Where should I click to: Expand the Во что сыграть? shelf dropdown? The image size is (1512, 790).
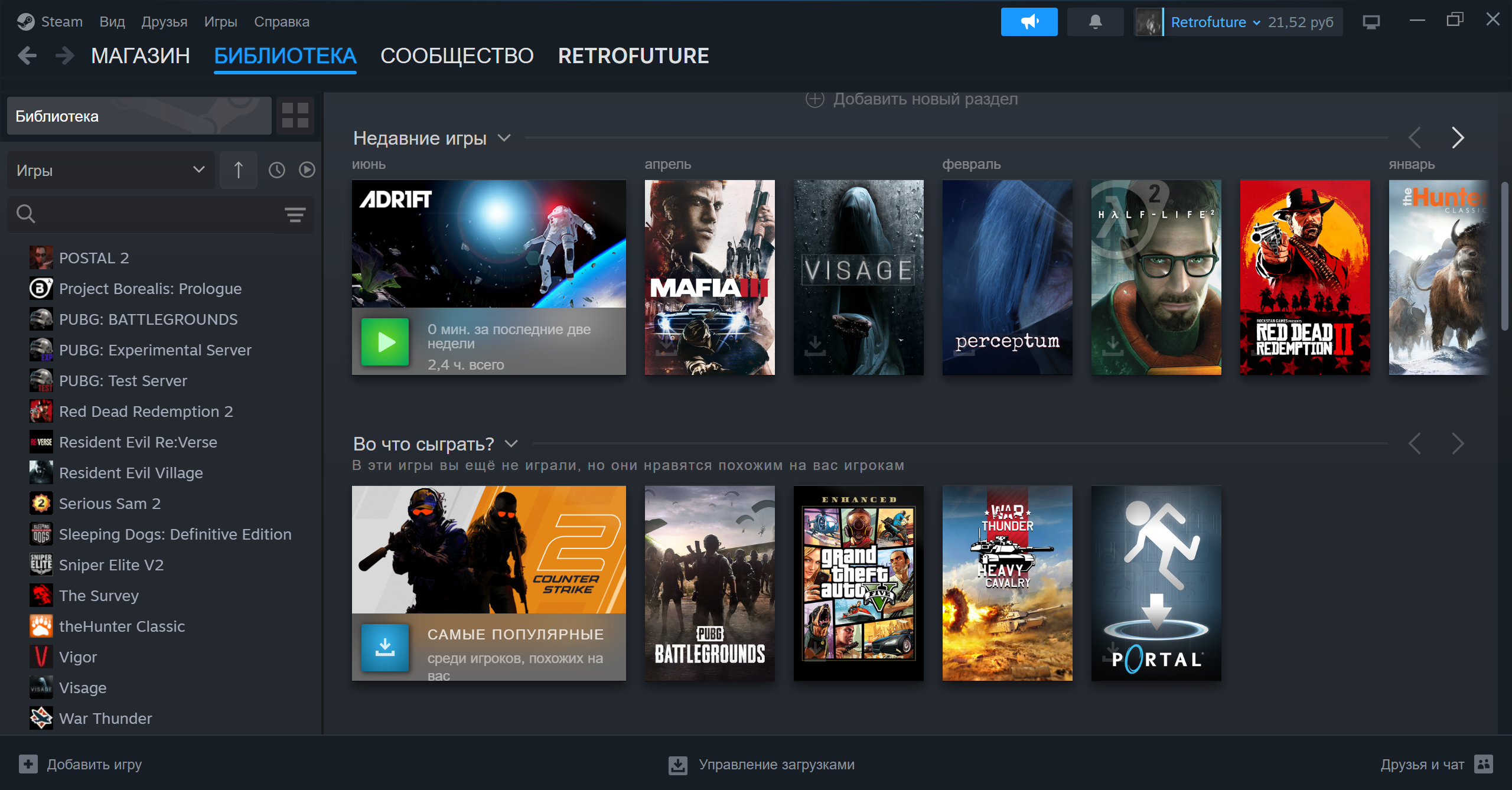[x=511, y=444]
